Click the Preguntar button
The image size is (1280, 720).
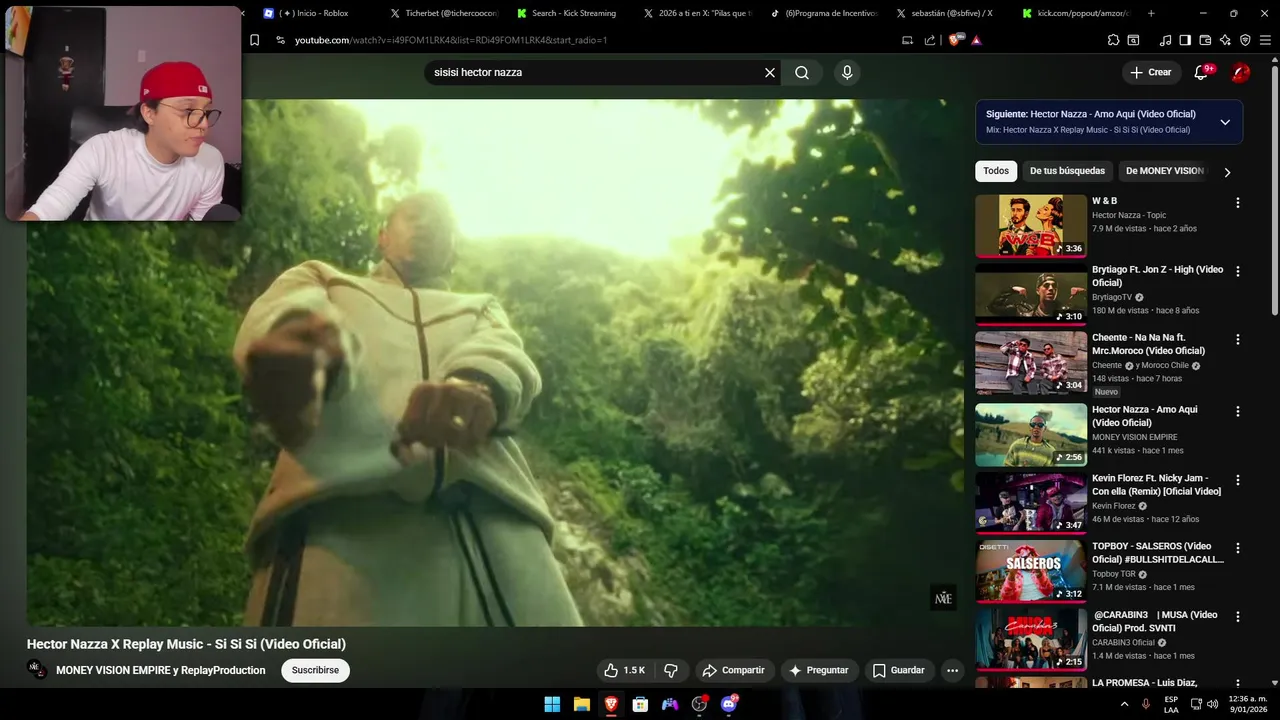click(x=819, y=670)
